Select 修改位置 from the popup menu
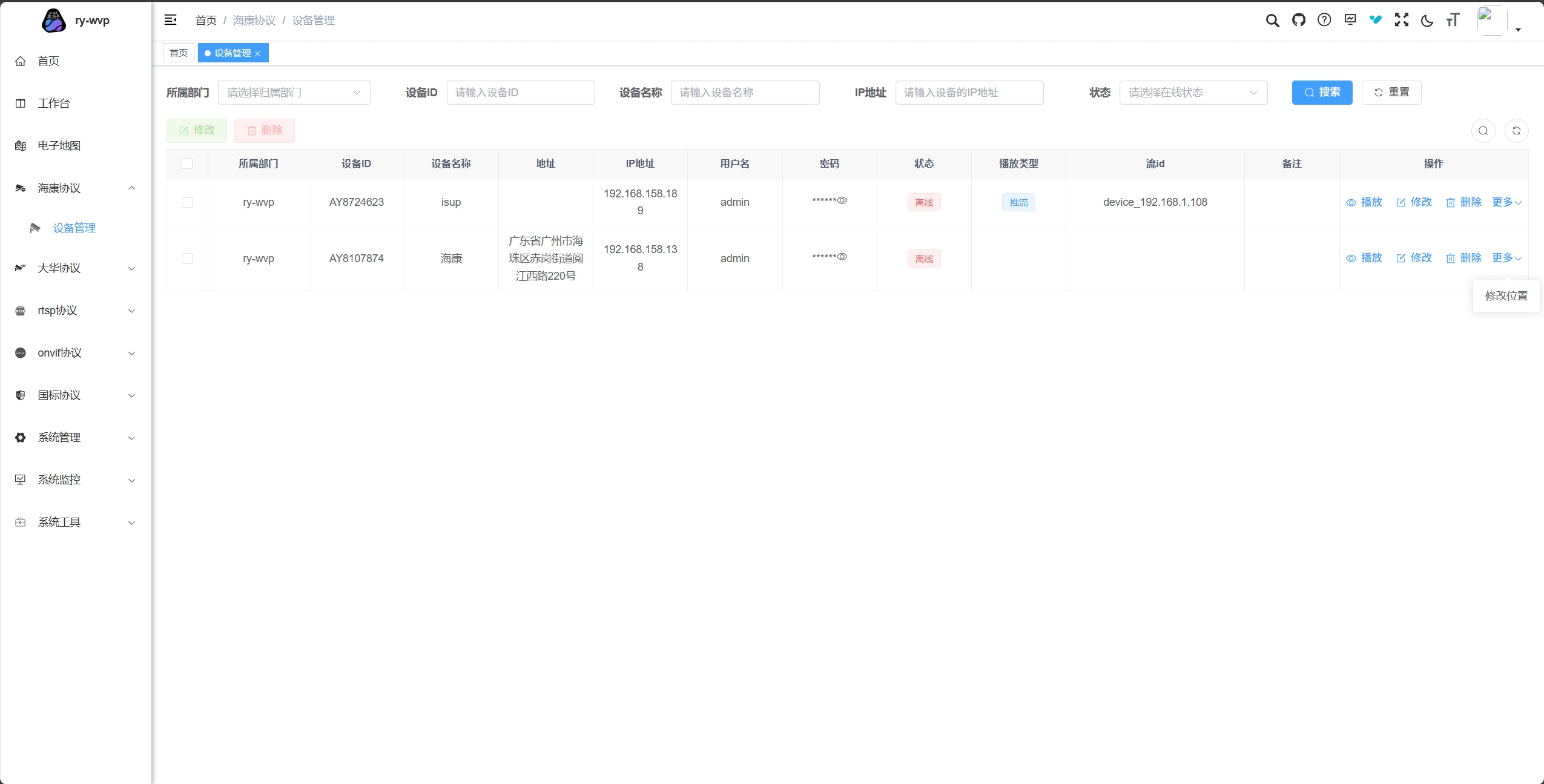Image resolution: width=1544 pixels, height=784 pixels. coord(1506,296)
